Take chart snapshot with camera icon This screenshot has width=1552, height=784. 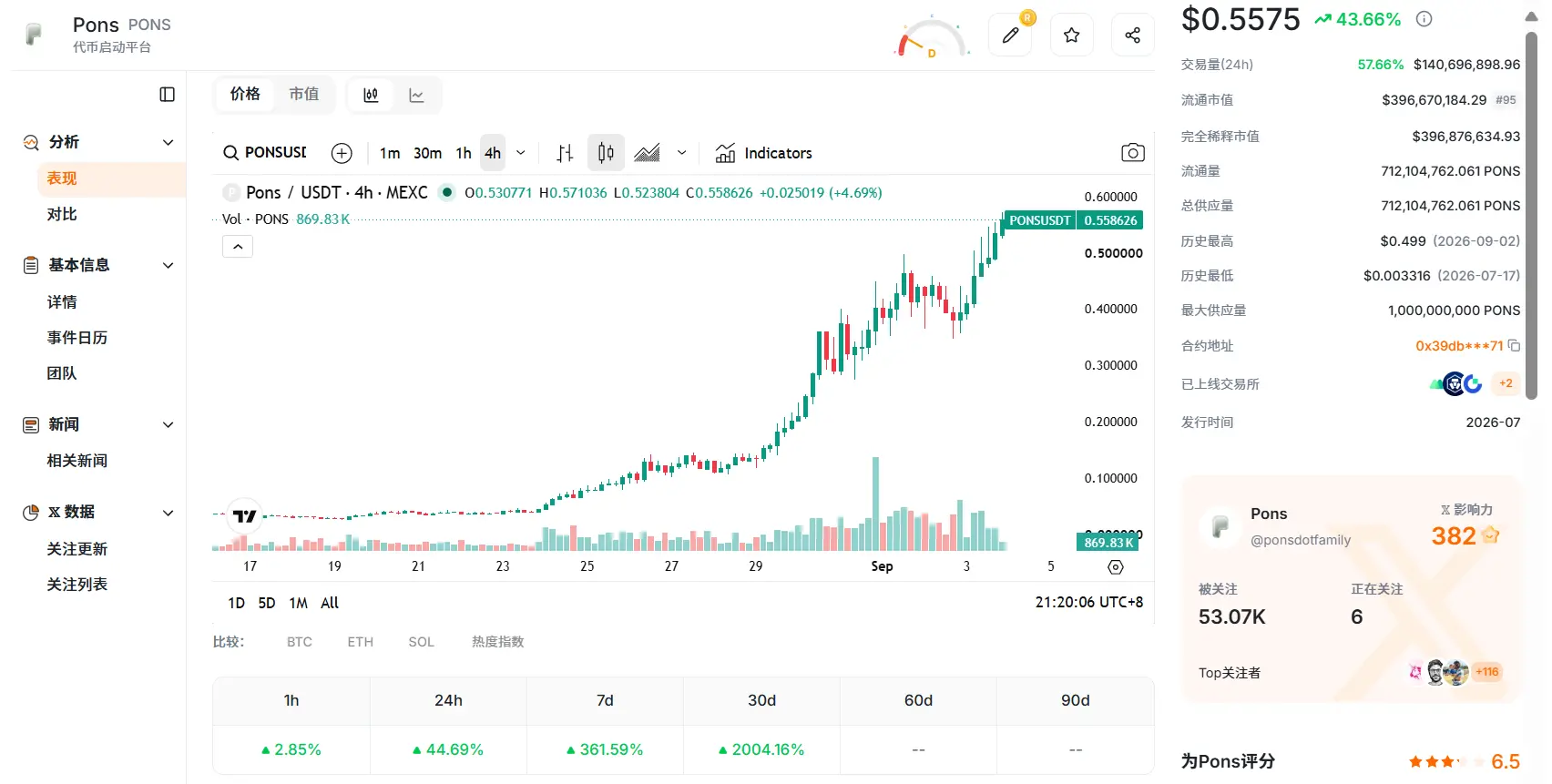tap(1133, 152)
